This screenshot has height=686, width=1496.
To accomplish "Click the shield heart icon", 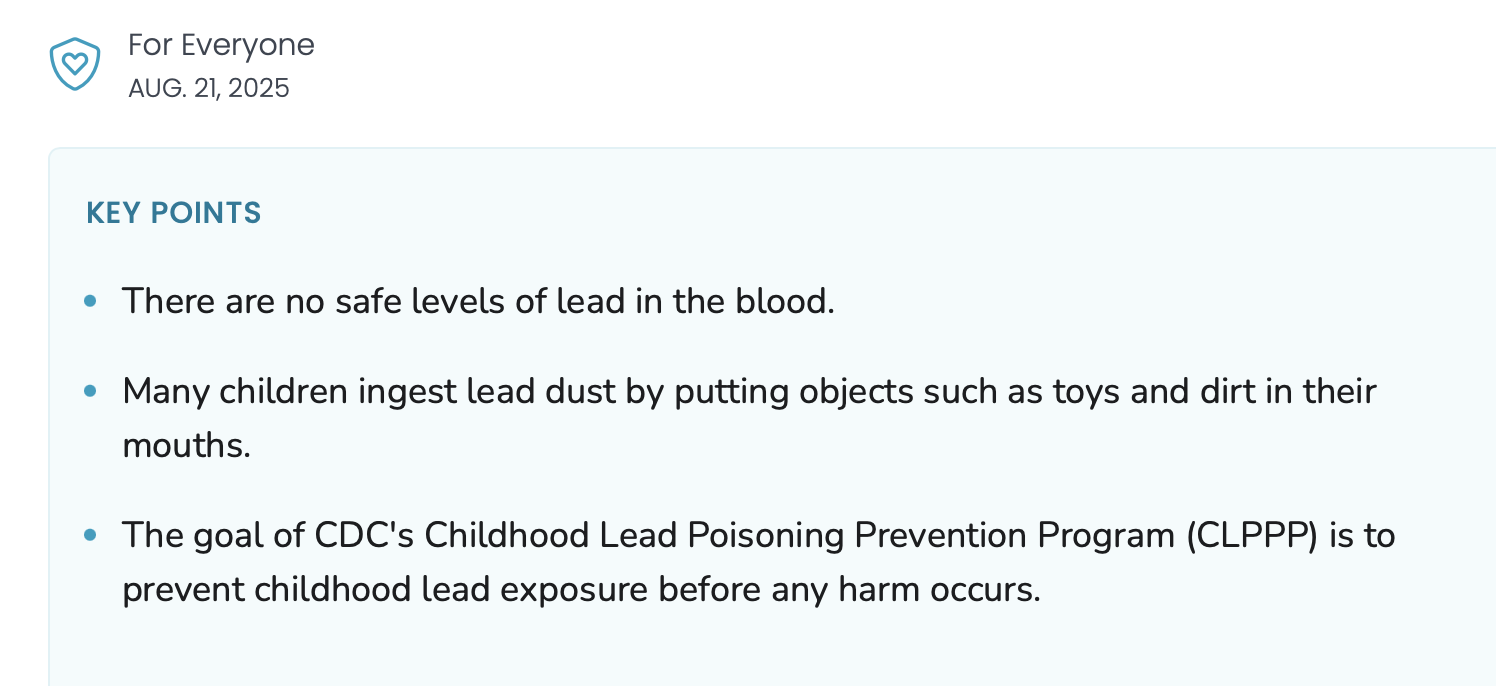I will [x=75, y=65].
